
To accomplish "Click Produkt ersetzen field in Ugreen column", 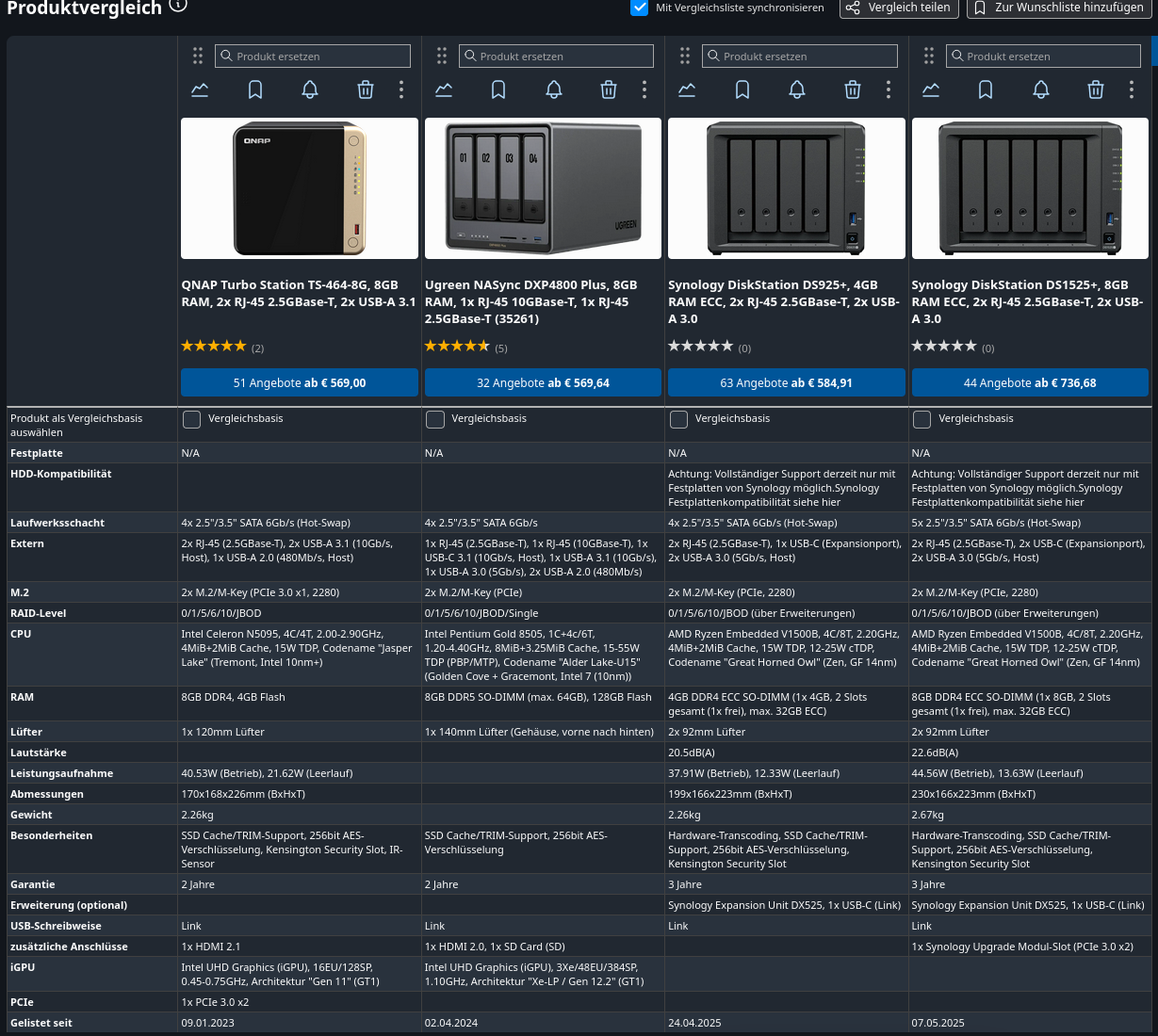I will click(x=556, y=56).
